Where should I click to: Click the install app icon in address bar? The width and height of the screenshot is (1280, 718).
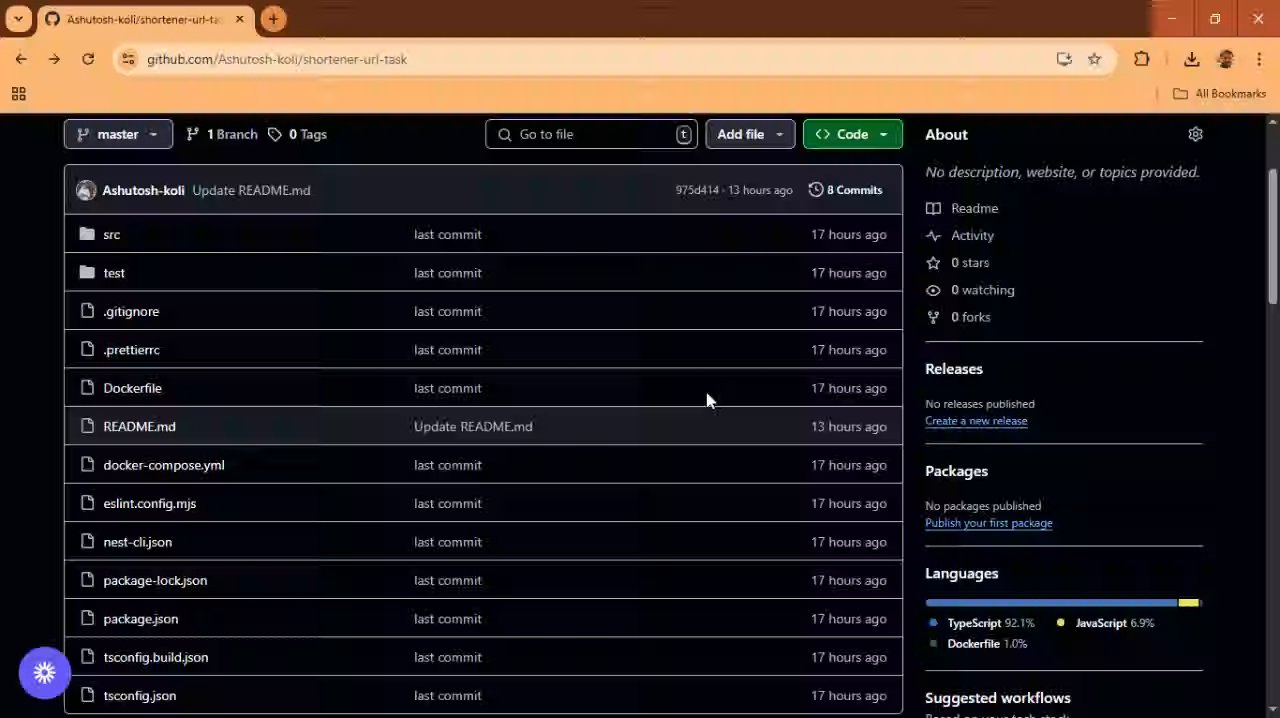pos(1064,59)
